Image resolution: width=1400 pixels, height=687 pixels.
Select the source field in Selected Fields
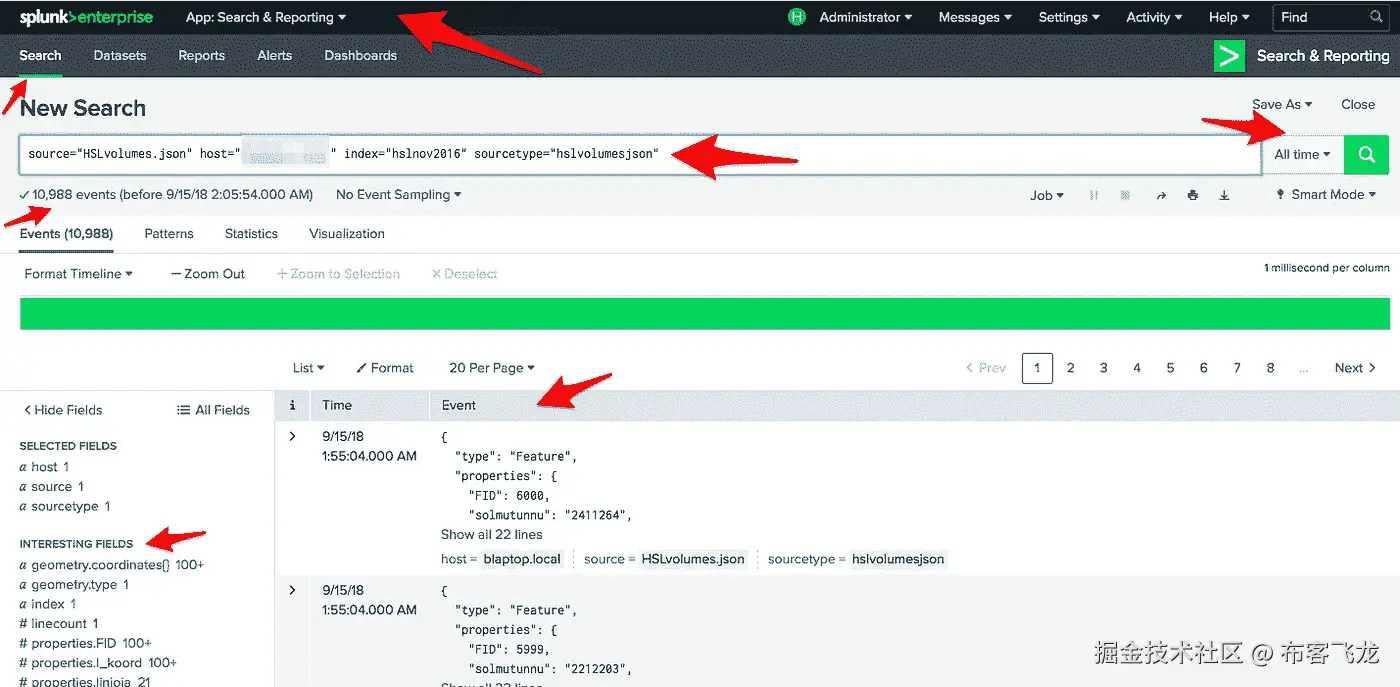coord(51,487)
